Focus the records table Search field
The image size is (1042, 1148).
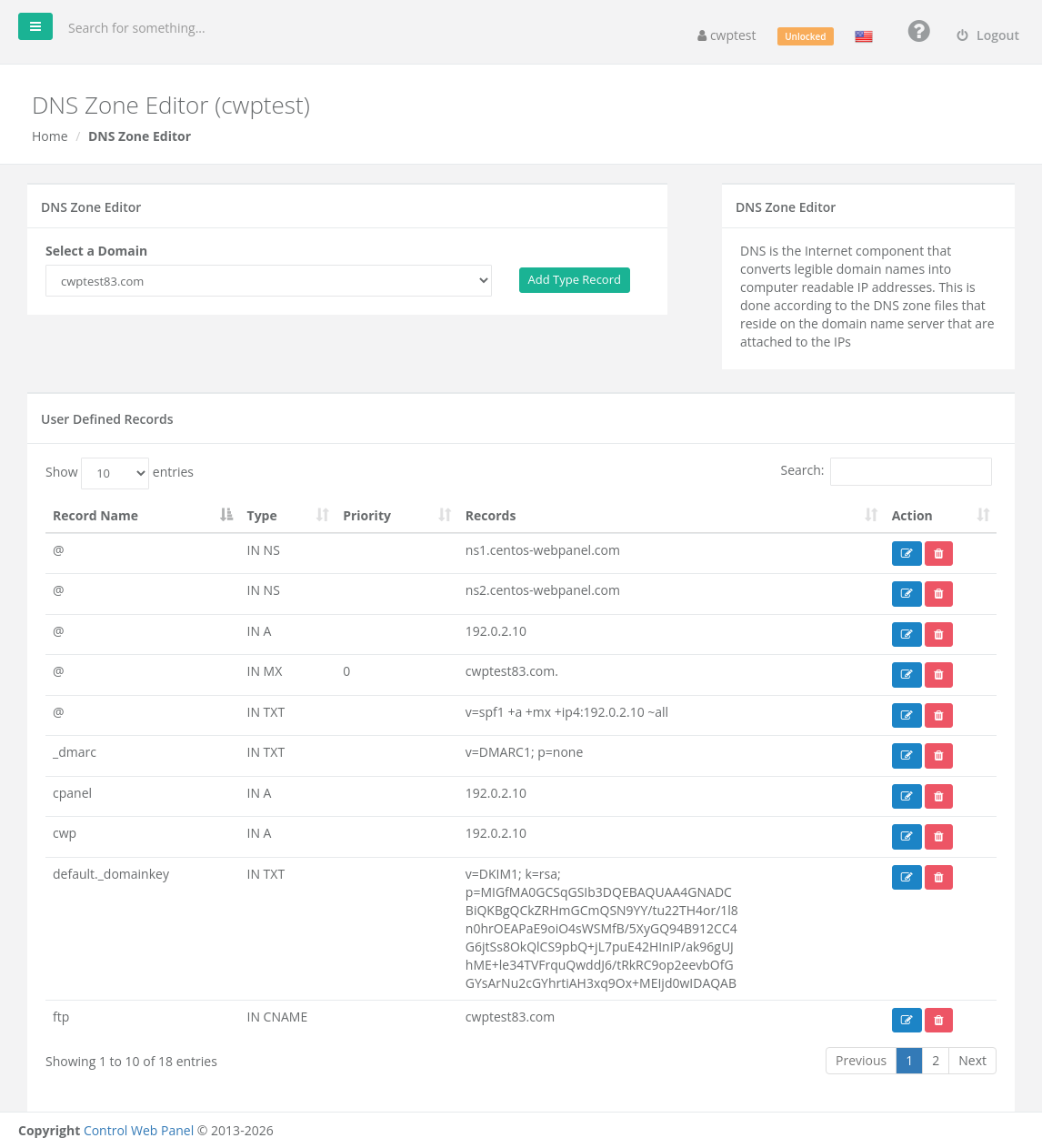point(911,471)
